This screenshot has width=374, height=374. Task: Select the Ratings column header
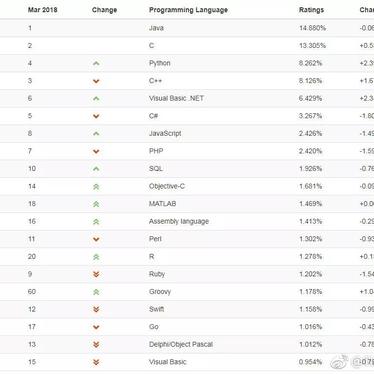pyautogui.click(x=311, y=10)
